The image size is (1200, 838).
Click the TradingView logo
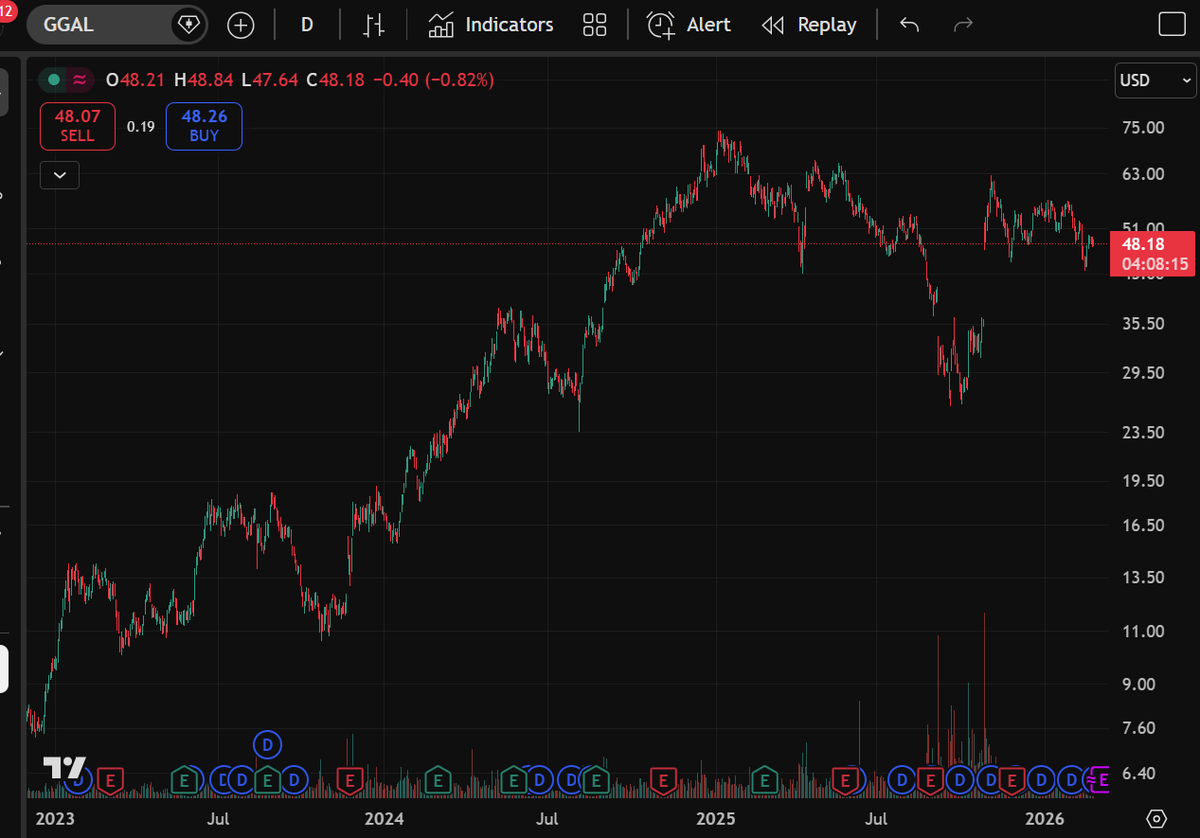click(x=65, y=768)
